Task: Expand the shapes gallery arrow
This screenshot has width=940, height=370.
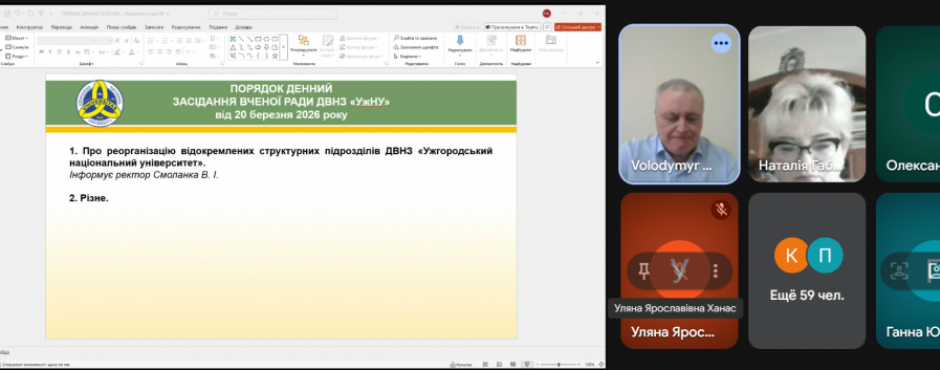Action: 283,47
